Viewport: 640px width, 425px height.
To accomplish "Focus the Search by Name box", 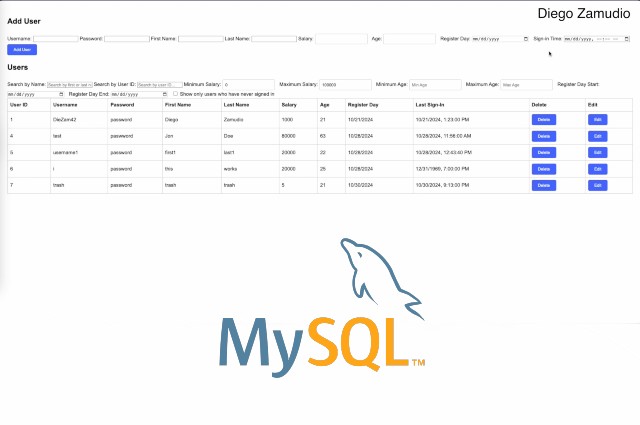I will [70, 85].
